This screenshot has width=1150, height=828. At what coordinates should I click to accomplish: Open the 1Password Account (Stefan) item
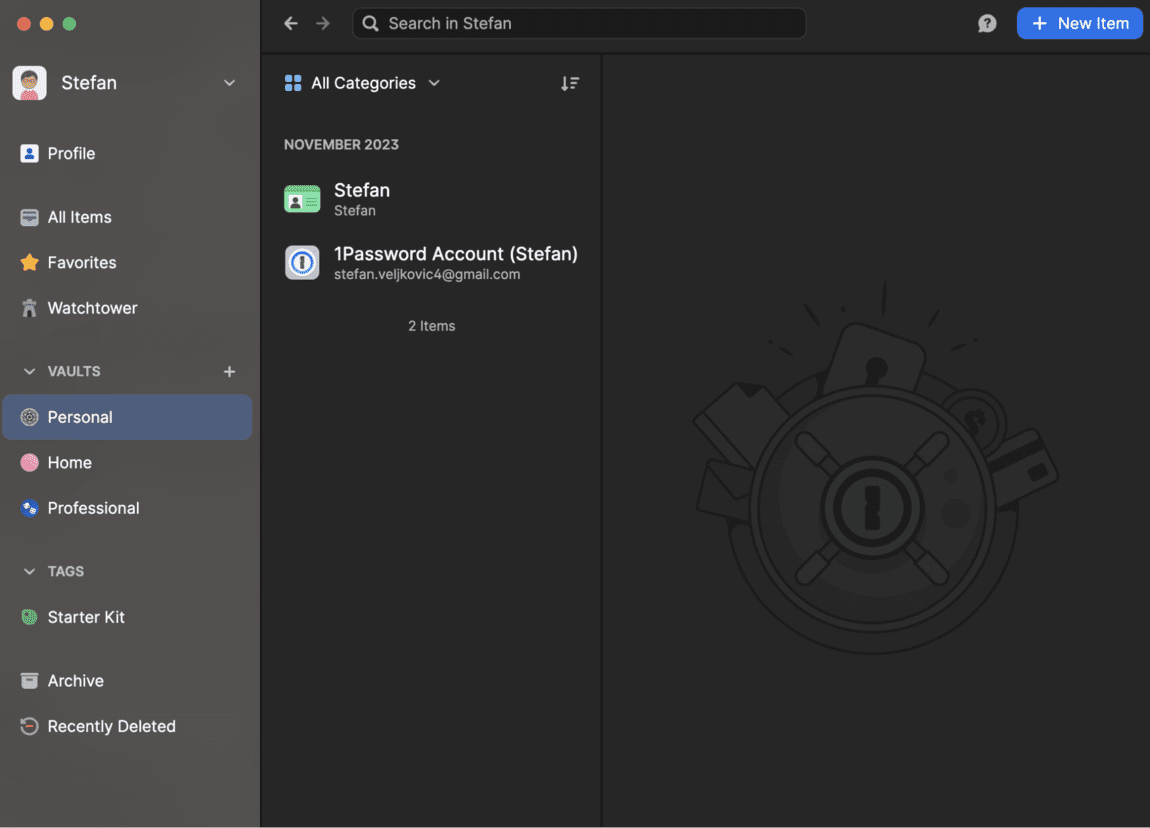coord(431,263)
